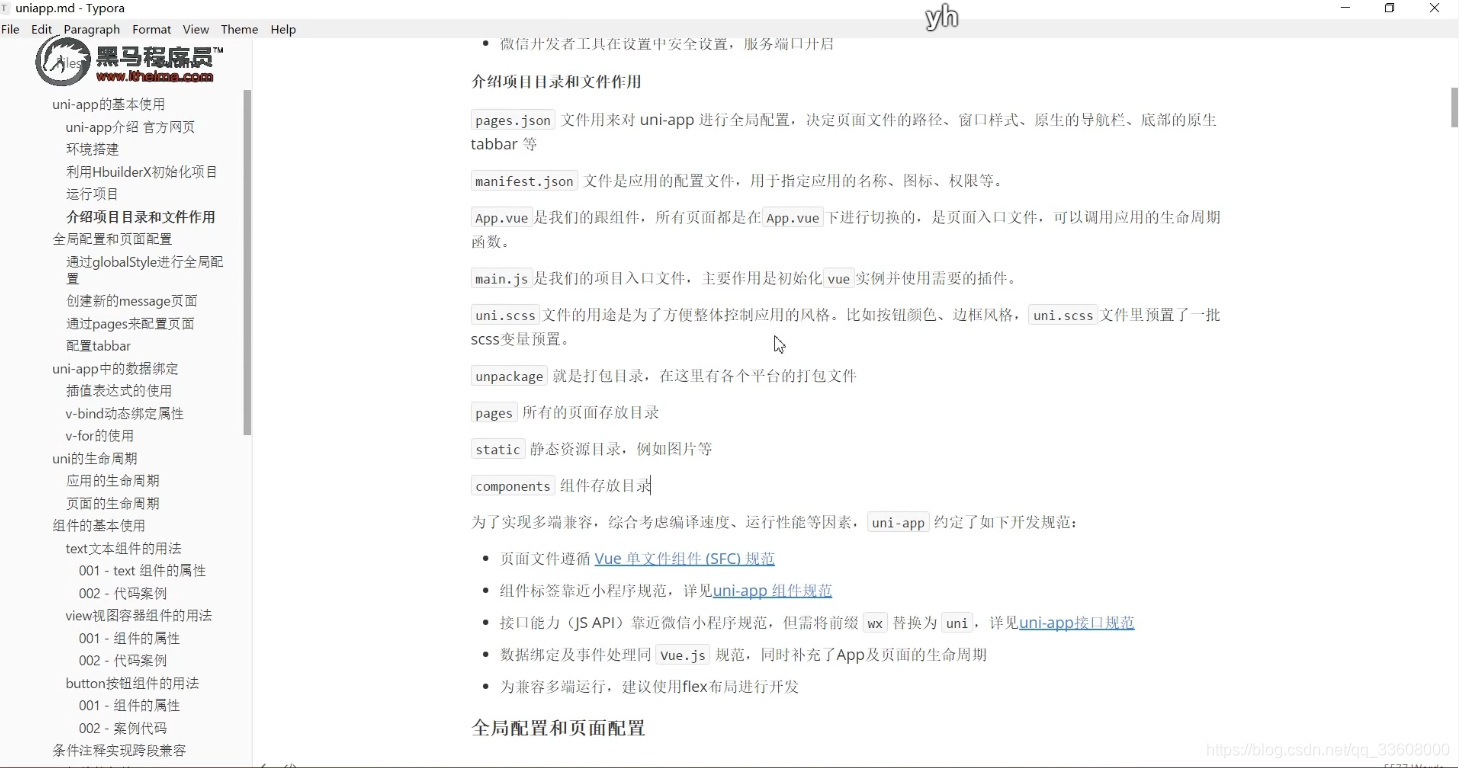Select outline item 利用HbuilderX初始化项目
Image resolution: width=1459 pixels, height=768 pixels.
(142, 172)
